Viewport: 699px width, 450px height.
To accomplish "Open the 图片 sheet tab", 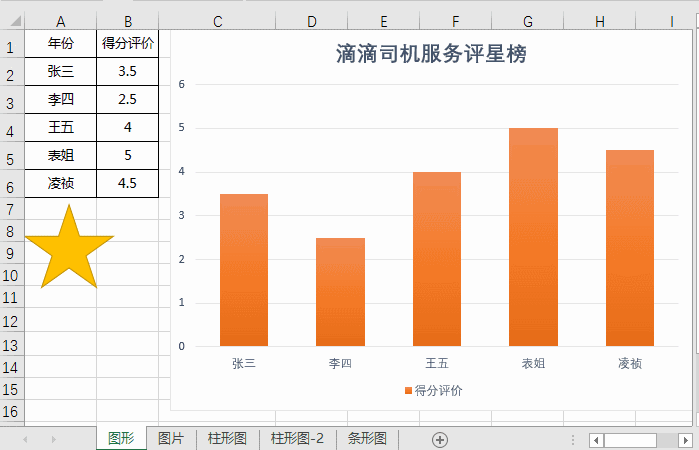I will (x=171, y=438).
